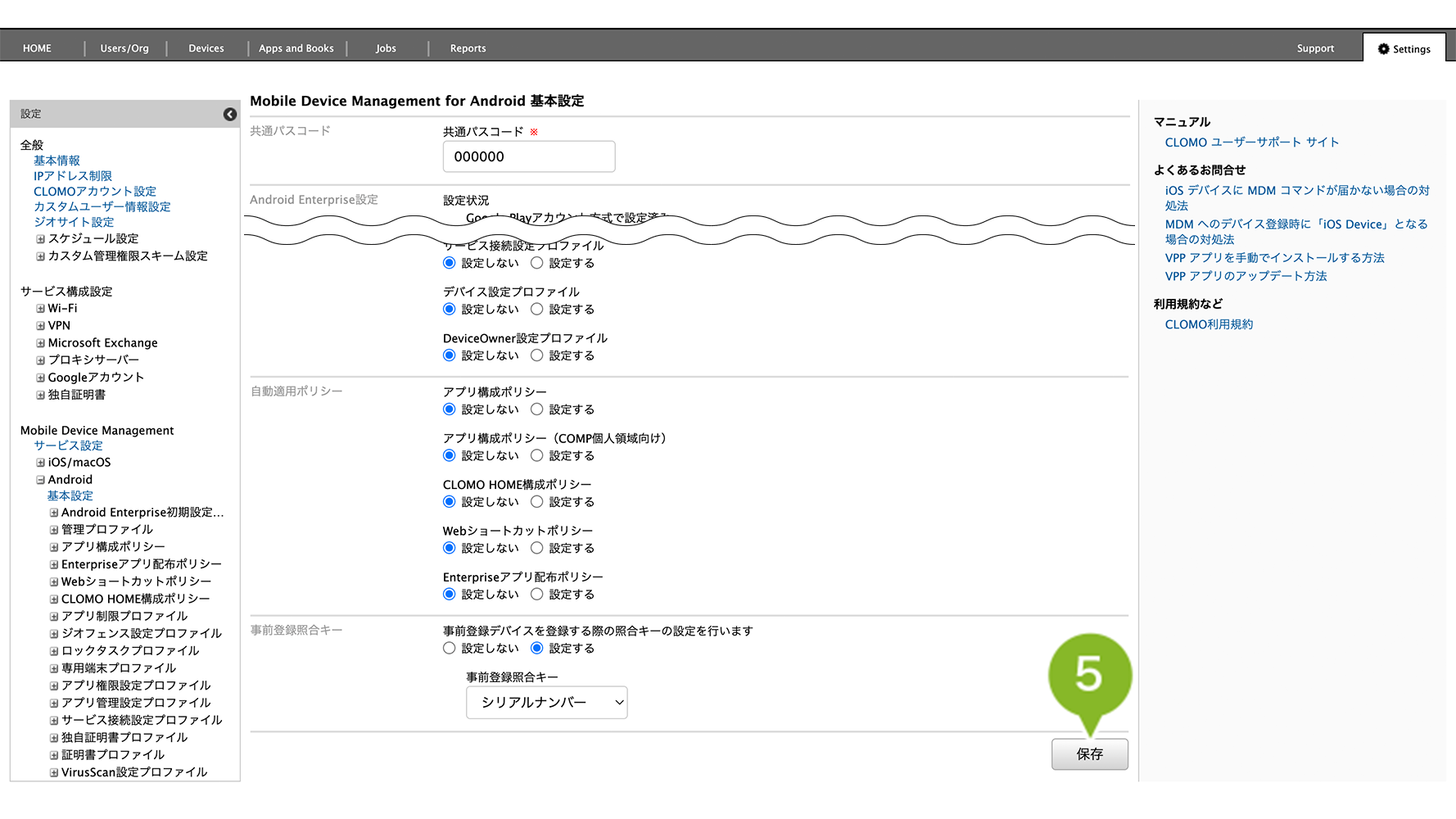Click the 共通パスコード input field
Viewport: 1456px width, 819px height.
tap(528, 156)
